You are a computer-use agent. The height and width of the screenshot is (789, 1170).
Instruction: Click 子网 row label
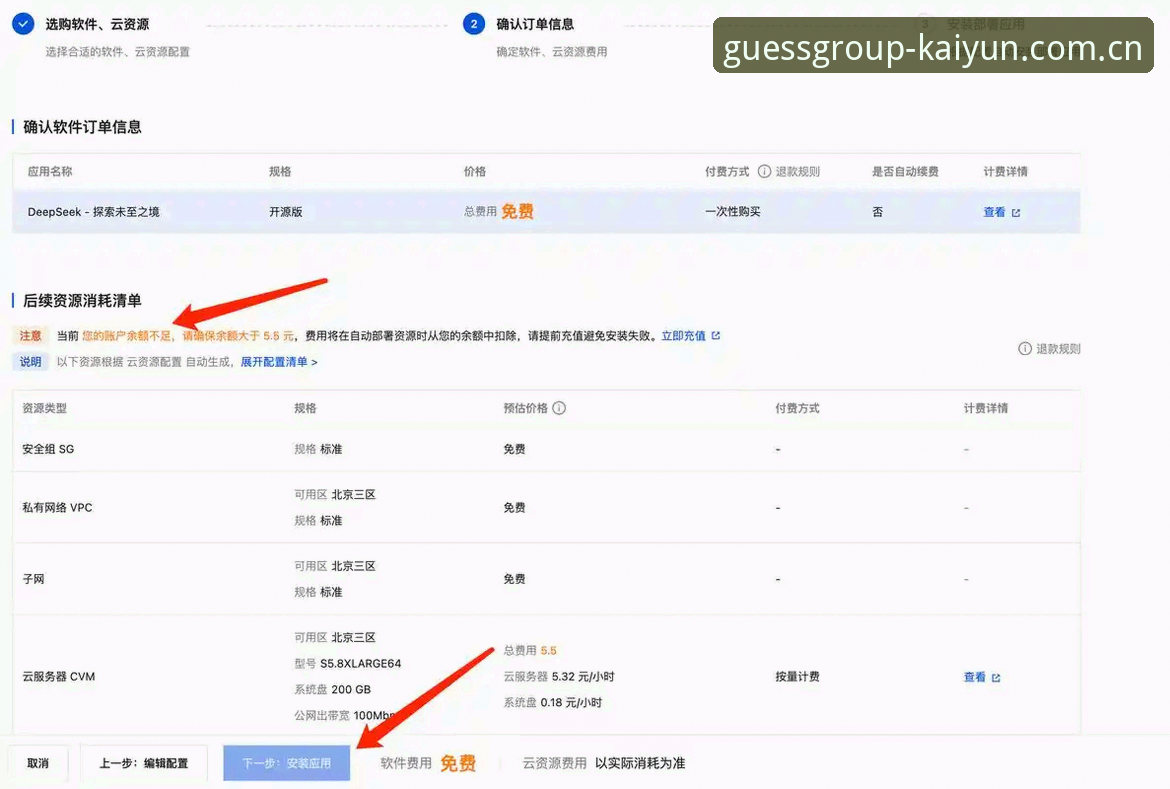33,579
